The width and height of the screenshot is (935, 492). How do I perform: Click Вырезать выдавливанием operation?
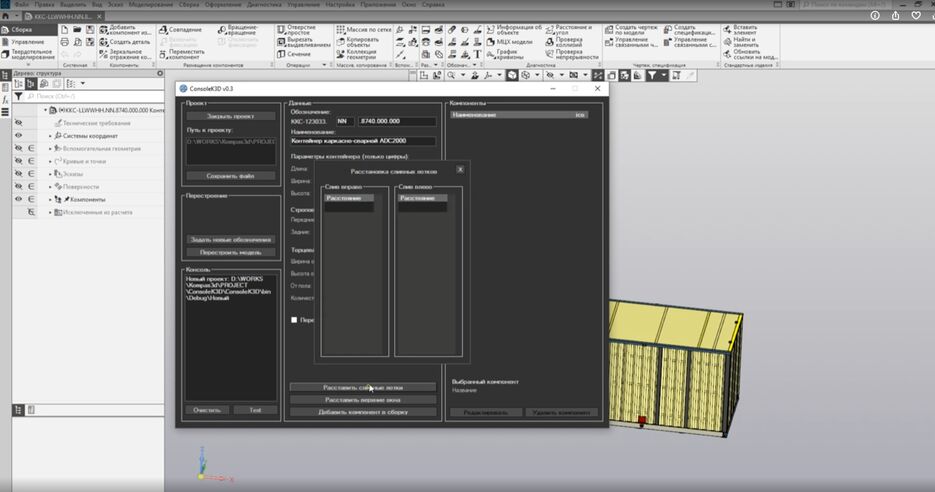(x=304, y=42)
